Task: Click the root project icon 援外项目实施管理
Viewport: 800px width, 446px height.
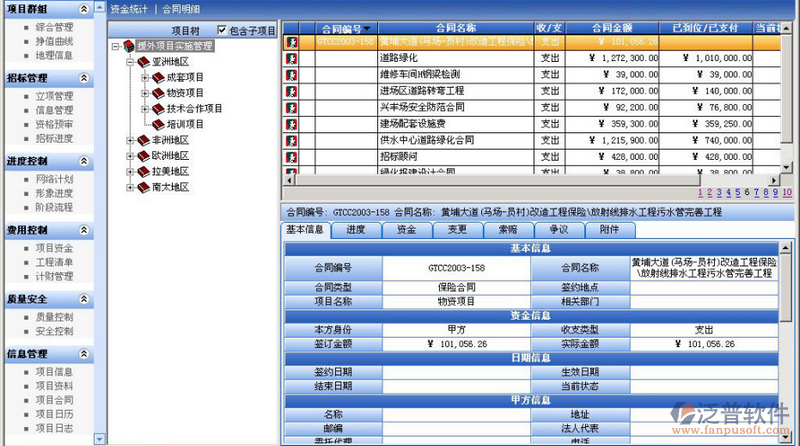Action: click(x=129, y=46)
